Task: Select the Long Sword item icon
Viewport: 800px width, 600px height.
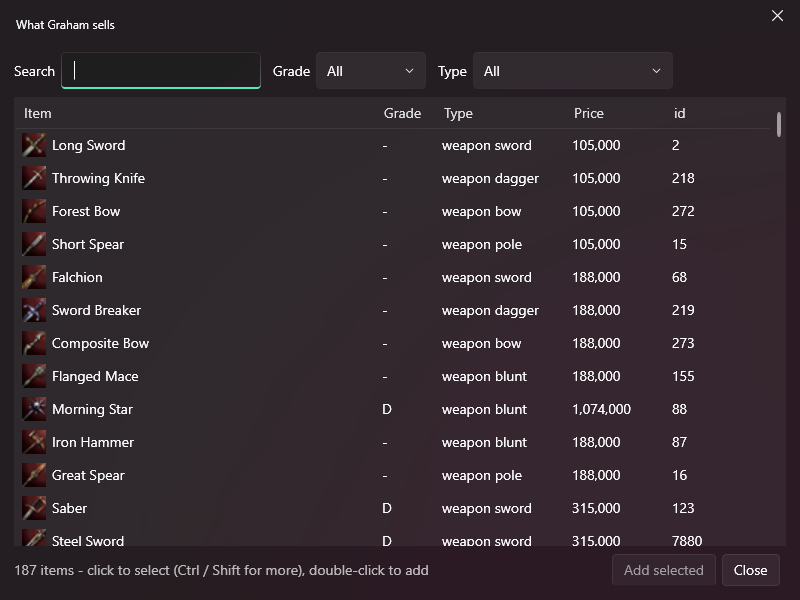Action: [34, 145]
